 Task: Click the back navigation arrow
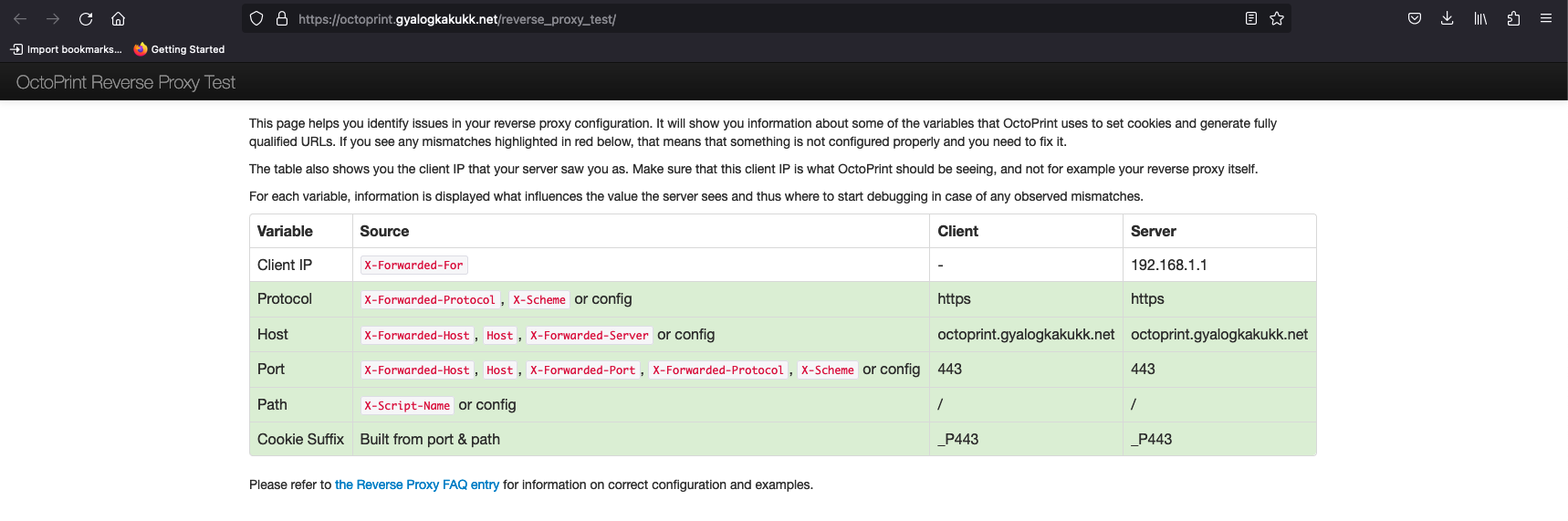click(x=20, y=19)
